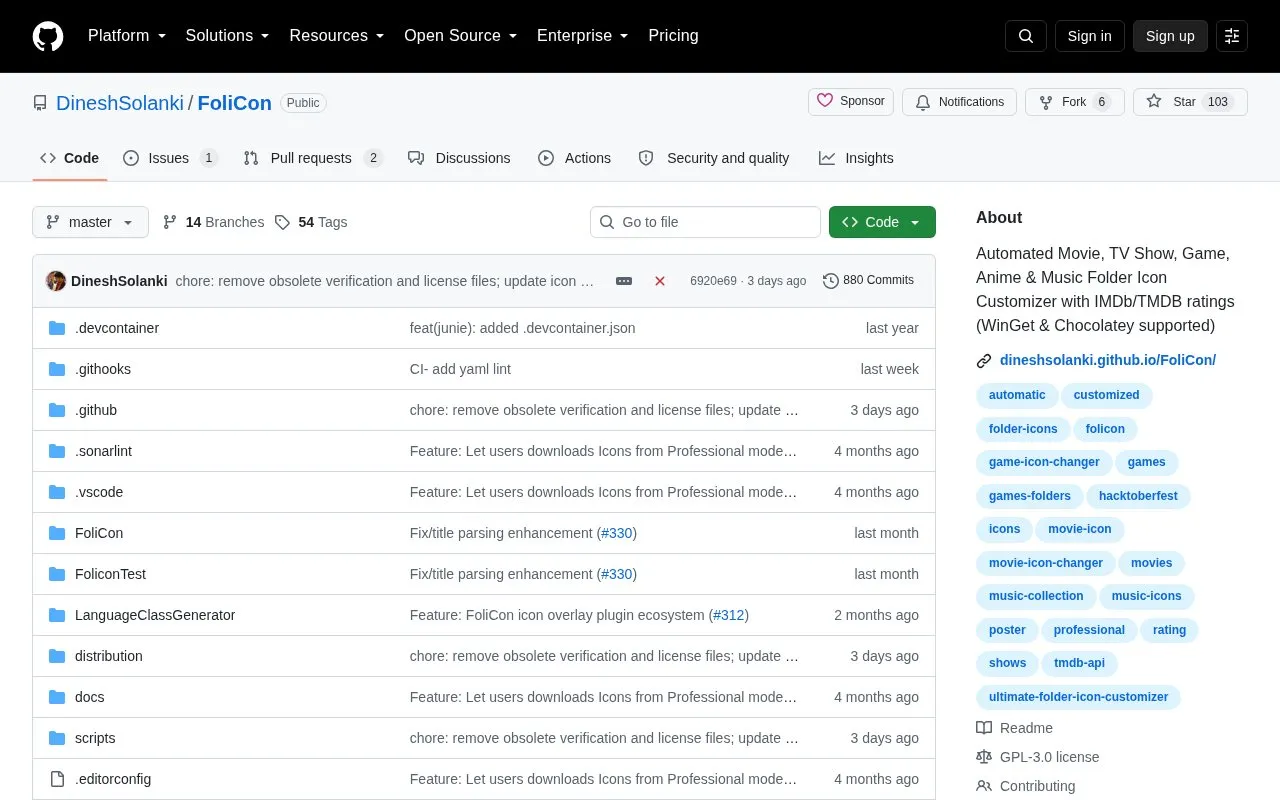Click the .githooks folder icon
Screen dimensions: 1280x800
coord(57,369)
